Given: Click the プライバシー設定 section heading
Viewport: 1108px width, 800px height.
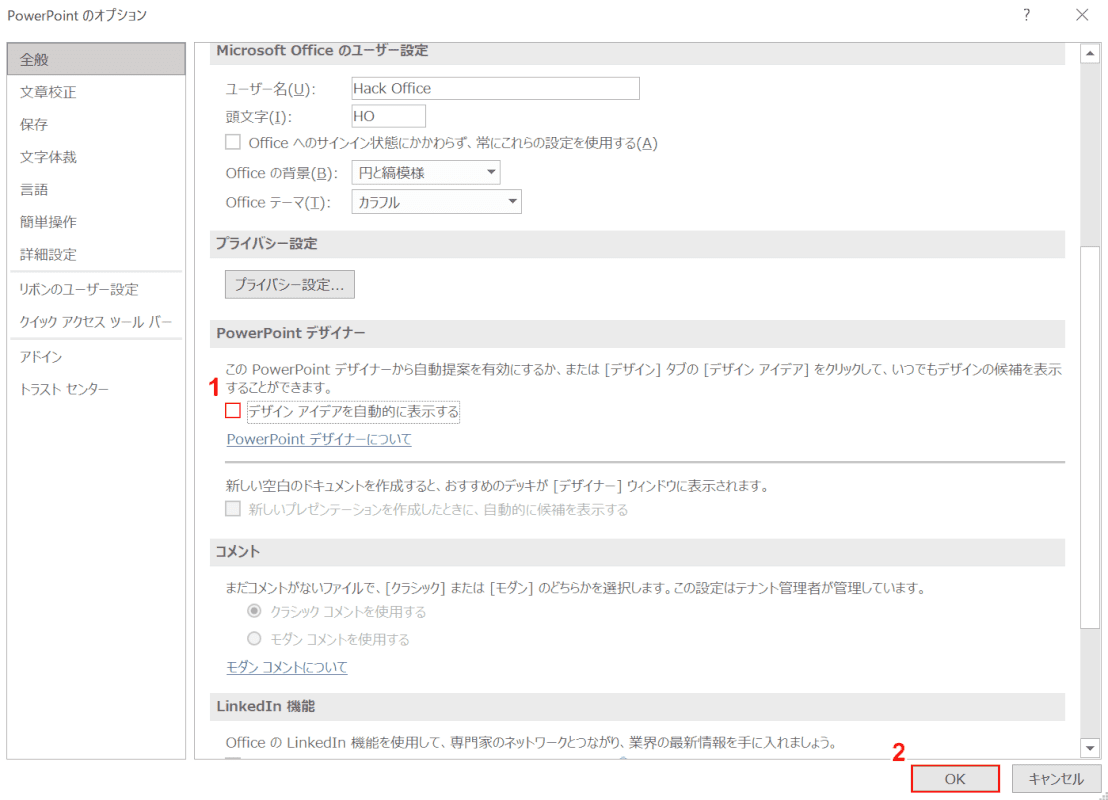Looking at the screenshot, I should click(266, 244).
